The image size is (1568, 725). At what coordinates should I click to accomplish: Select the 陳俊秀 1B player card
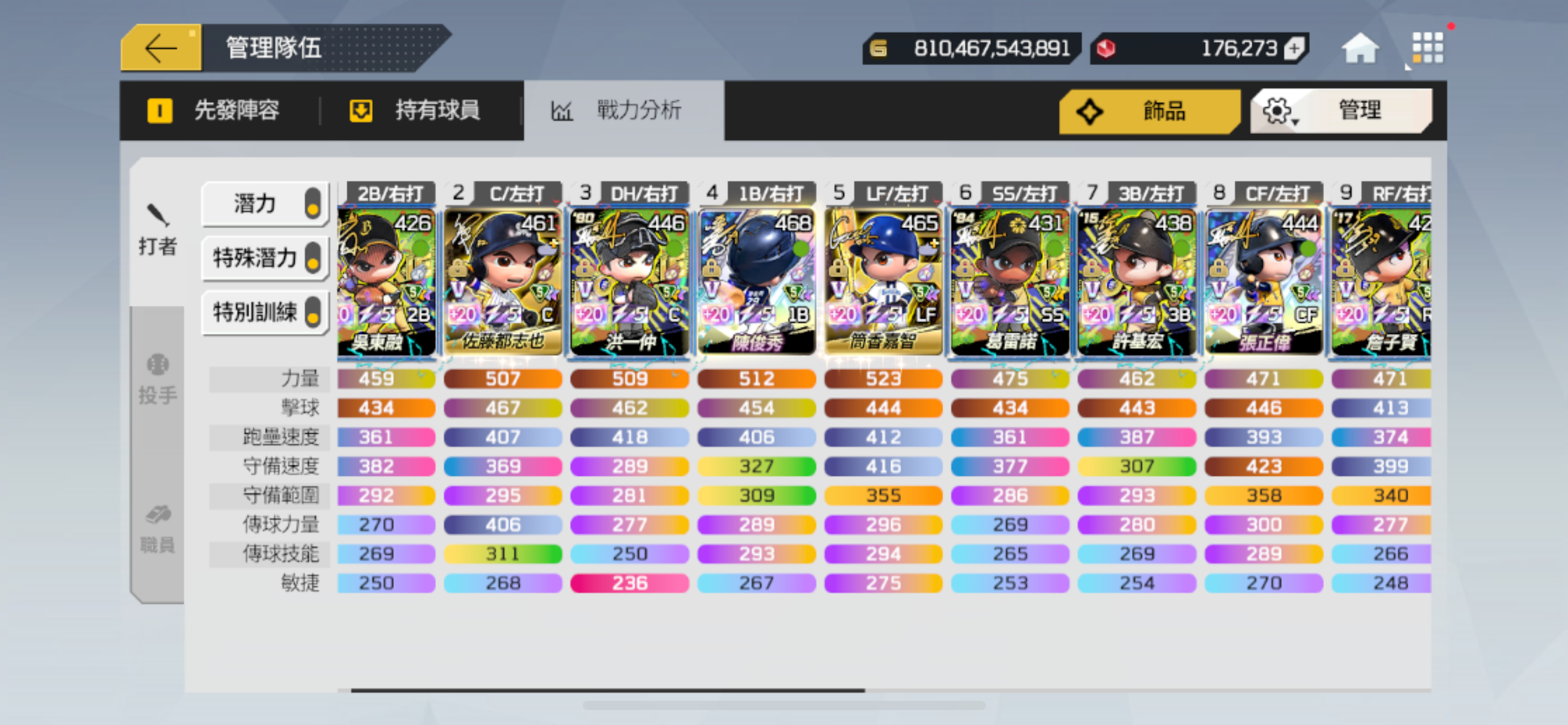click(757, 282)
